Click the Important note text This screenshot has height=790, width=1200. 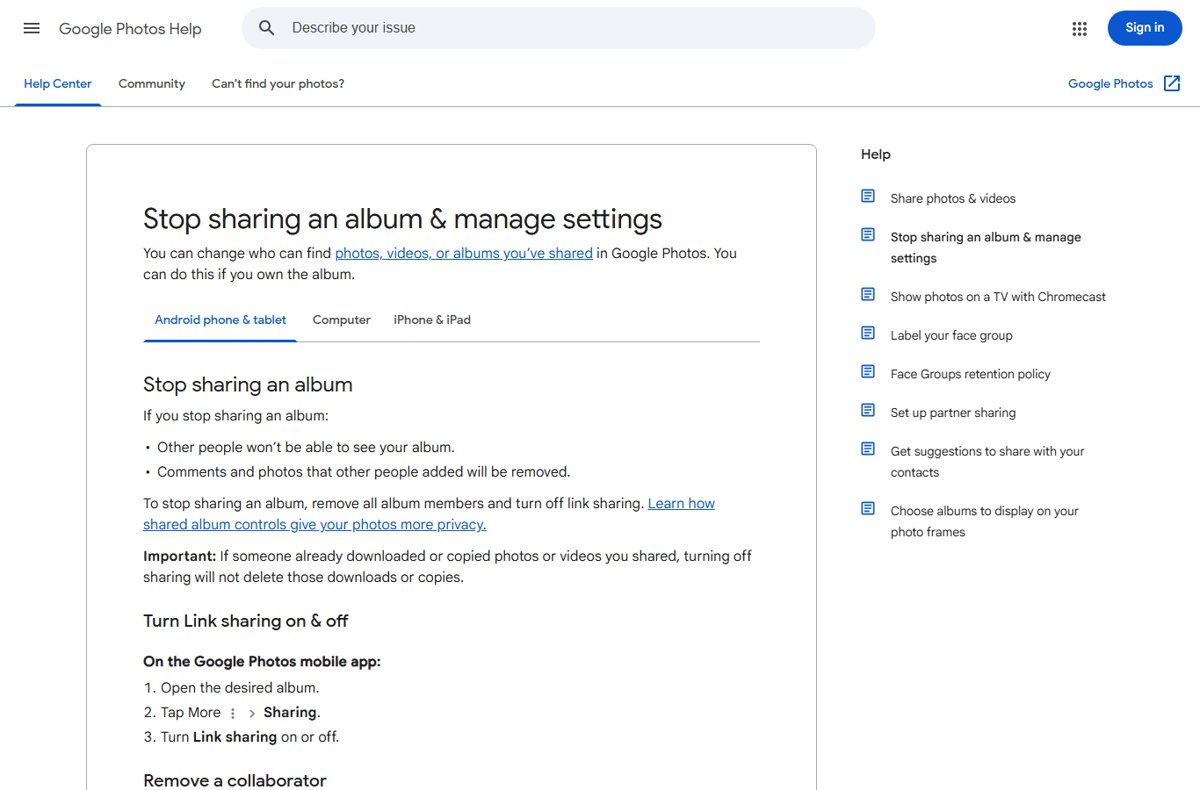click(x=447, y=567)
